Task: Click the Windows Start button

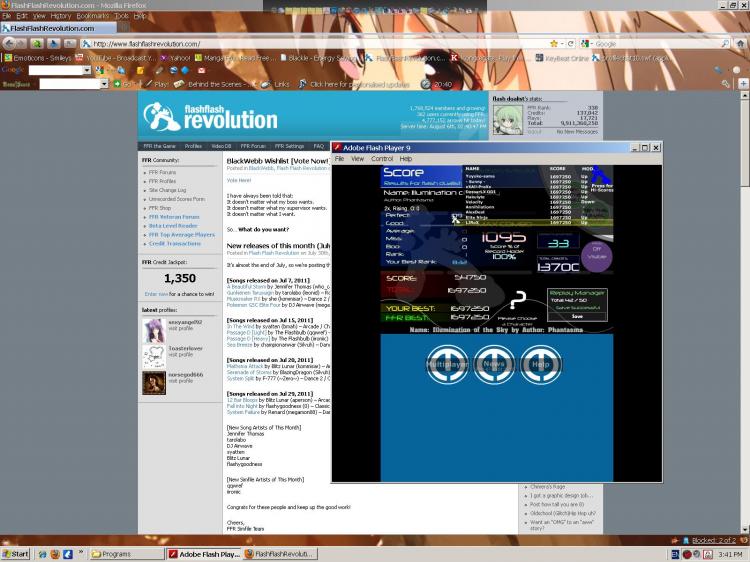Action: 15,554
